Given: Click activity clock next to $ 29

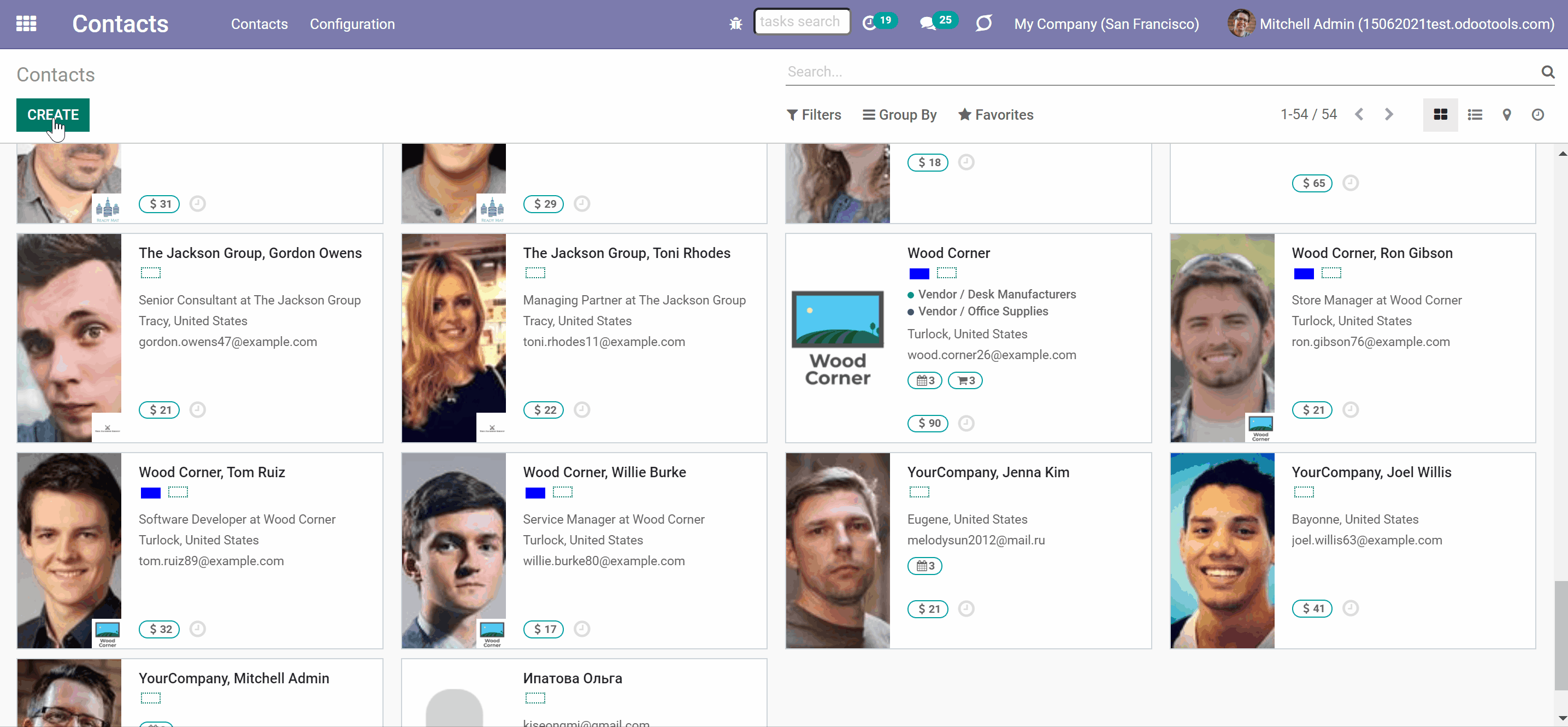Looking at the screenshot, I should coord(582,203).
